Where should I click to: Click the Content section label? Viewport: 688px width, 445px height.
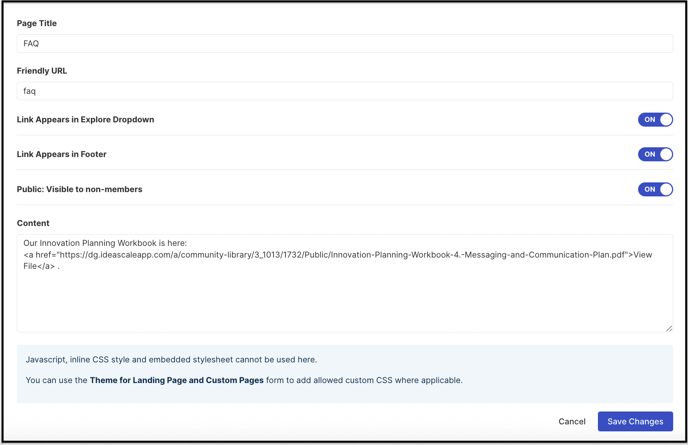33,223
